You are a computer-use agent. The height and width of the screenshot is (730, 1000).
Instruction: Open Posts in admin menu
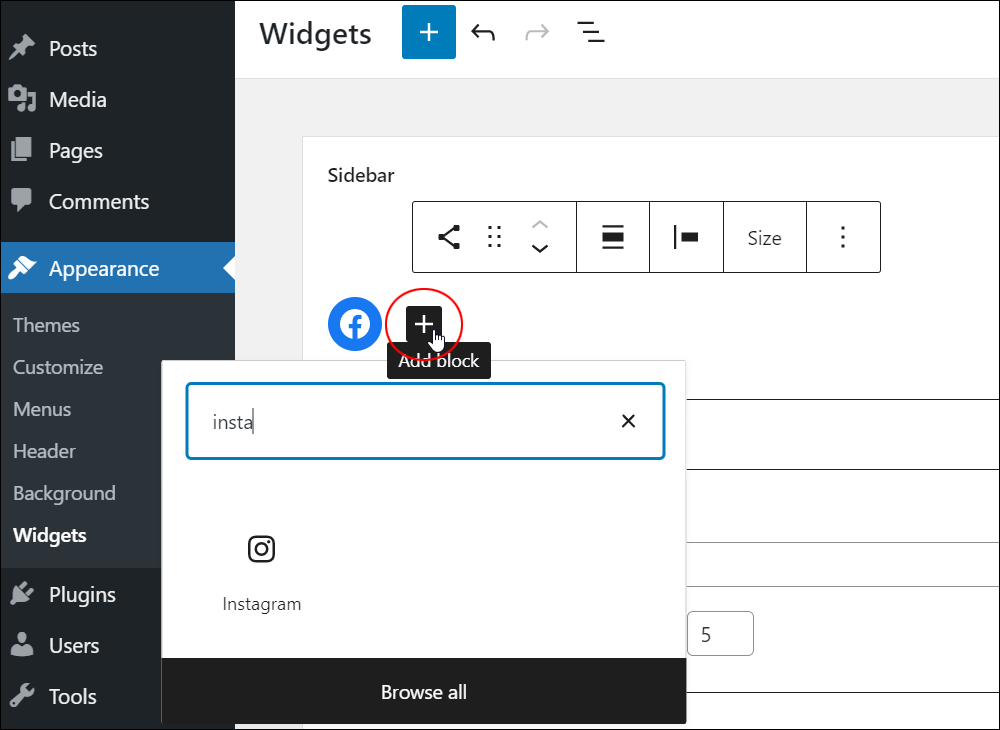(x=73, y=48)
